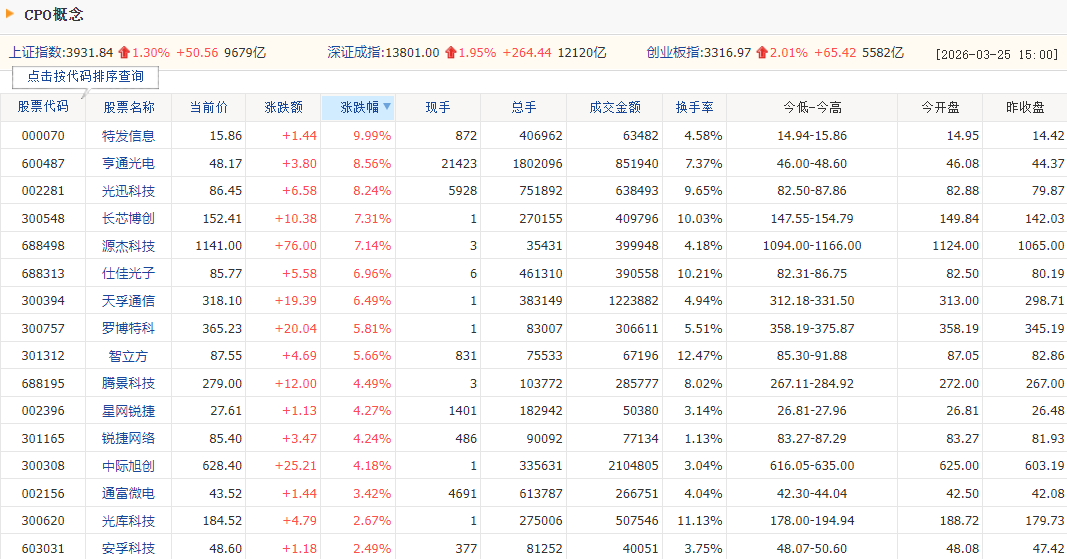Click change amount +25.21 for 中际旭创
The height and width of the screenshot is (559, 1067).
click(295, 466)
